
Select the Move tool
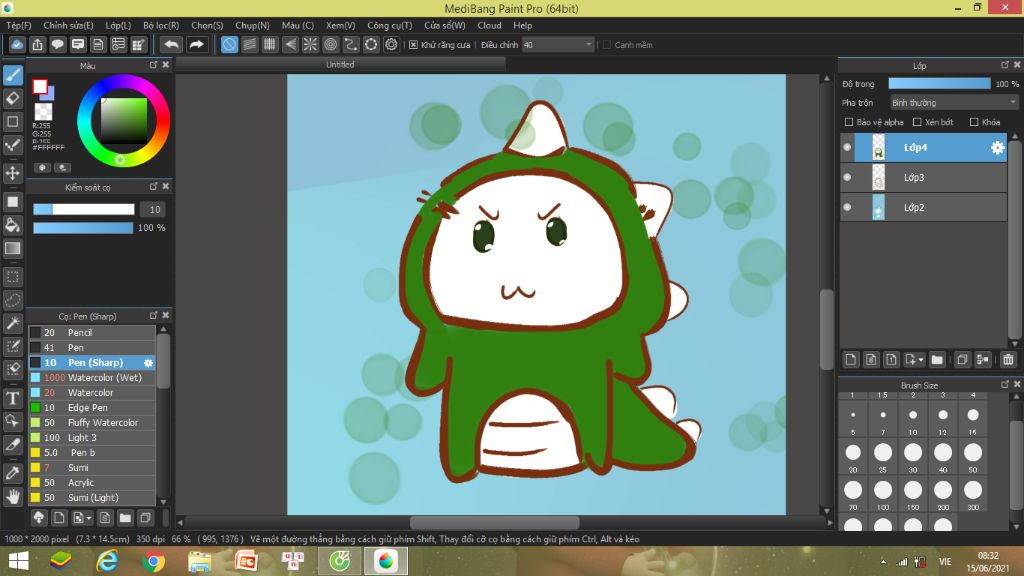pos(13,173)
